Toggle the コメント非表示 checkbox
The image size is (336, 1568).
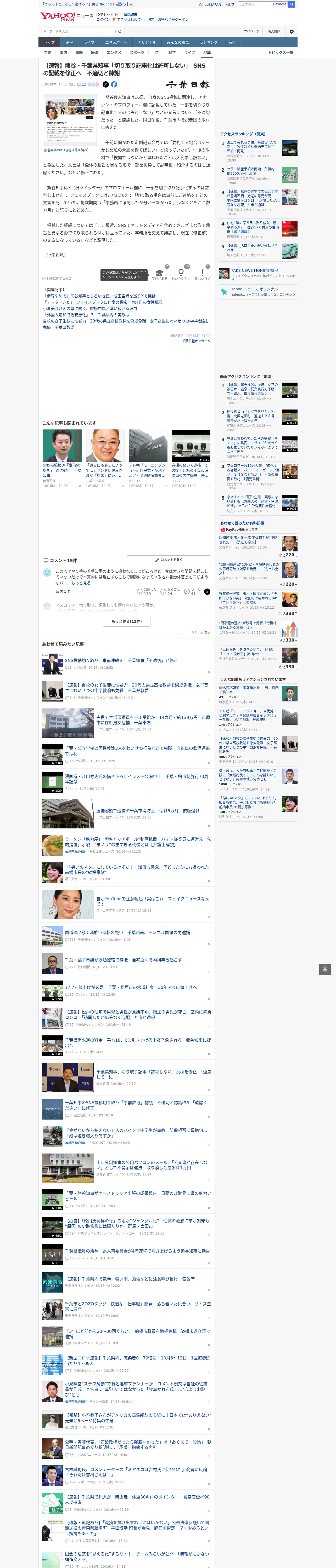click(x=183, y=632)
